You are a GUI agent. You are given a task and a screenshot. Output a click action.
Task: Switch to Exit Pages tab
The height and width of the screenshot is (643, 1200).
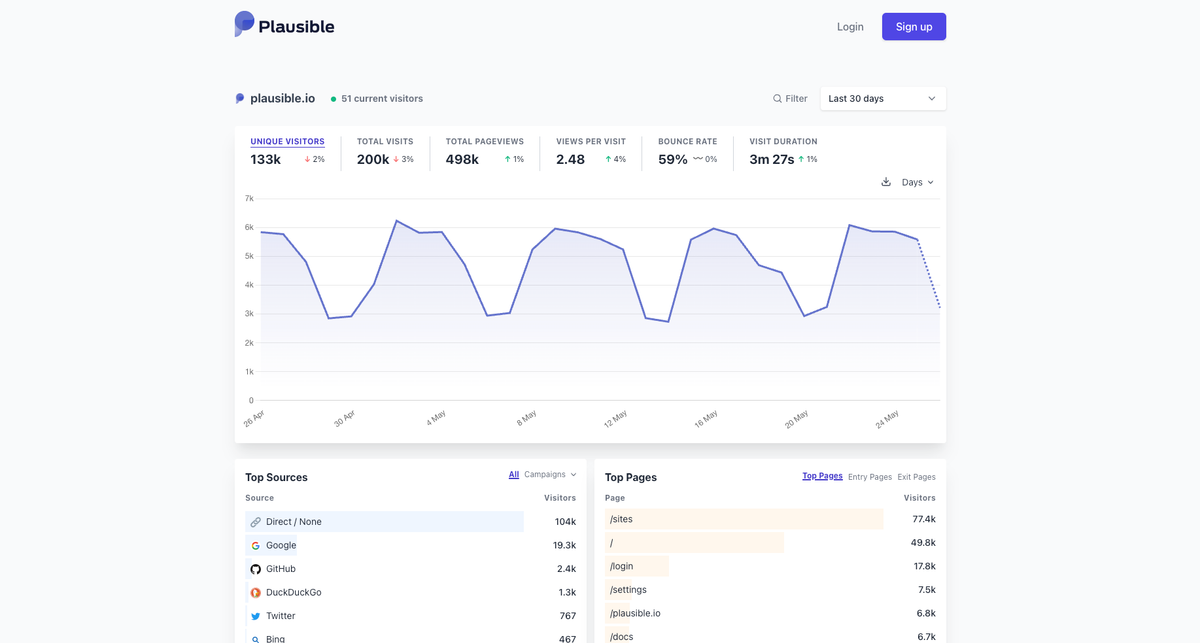(917, 477)
